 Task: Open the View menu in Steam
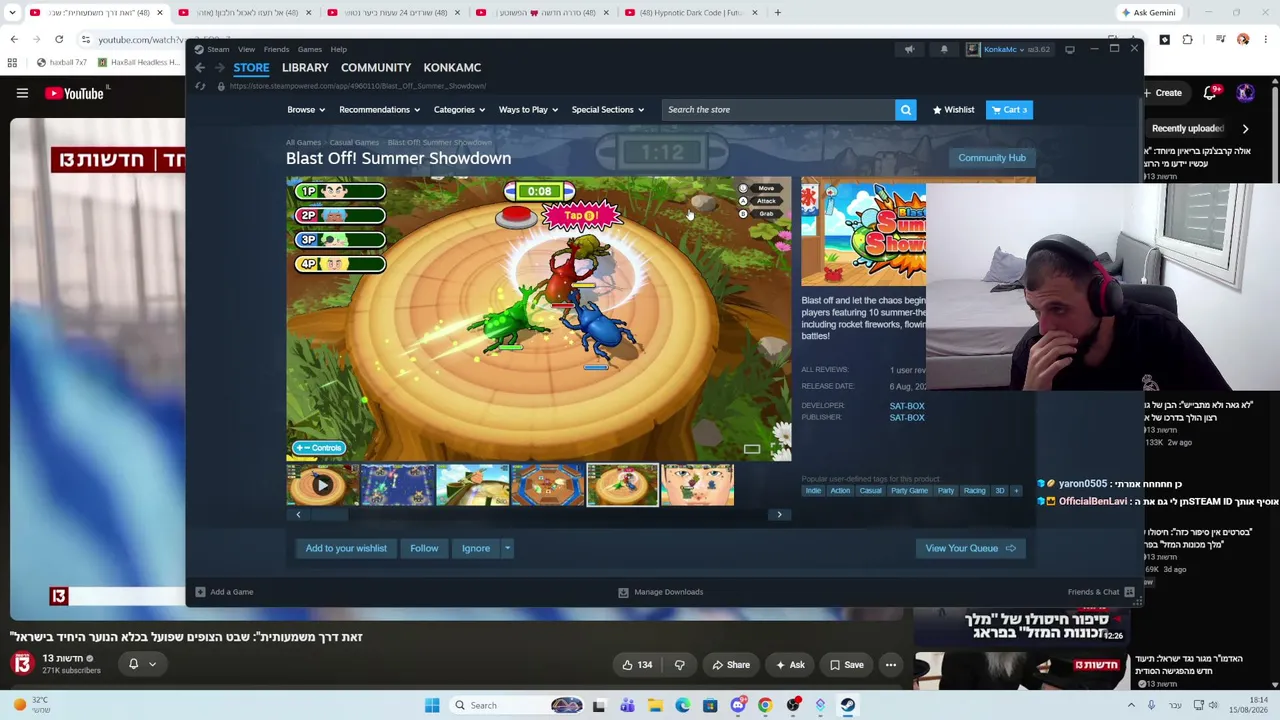(246, 49)
